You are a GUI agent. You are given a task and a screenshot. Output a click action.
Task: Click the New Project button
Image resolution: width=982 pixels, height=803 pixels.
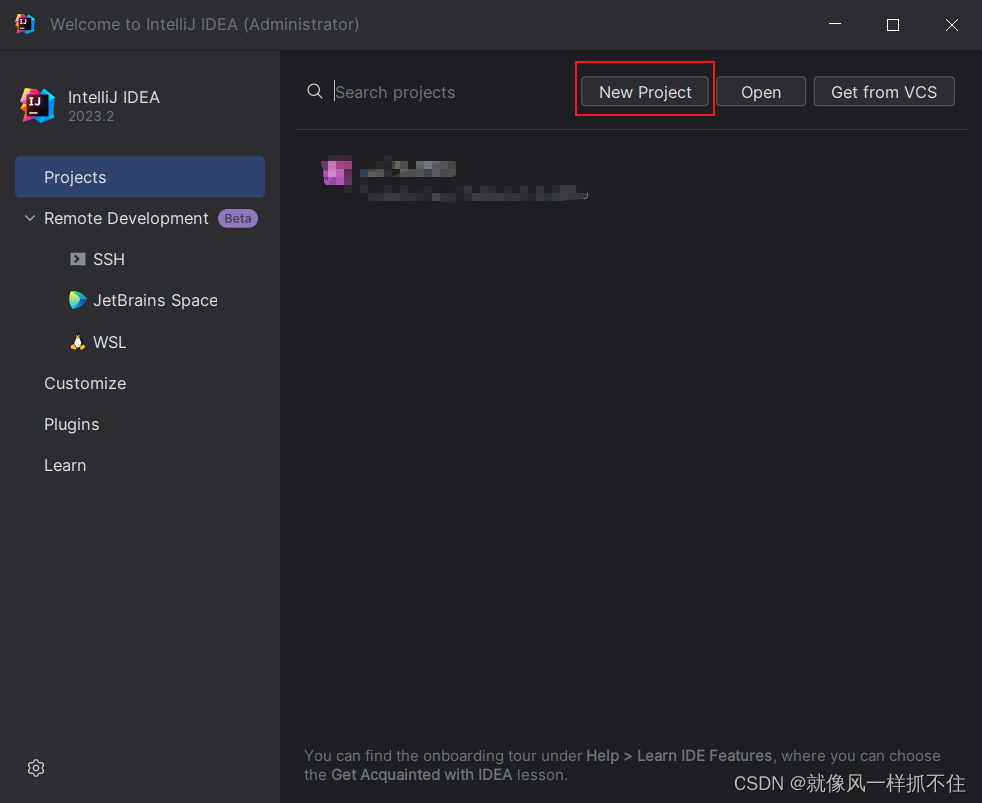click(x=644, y=91)
